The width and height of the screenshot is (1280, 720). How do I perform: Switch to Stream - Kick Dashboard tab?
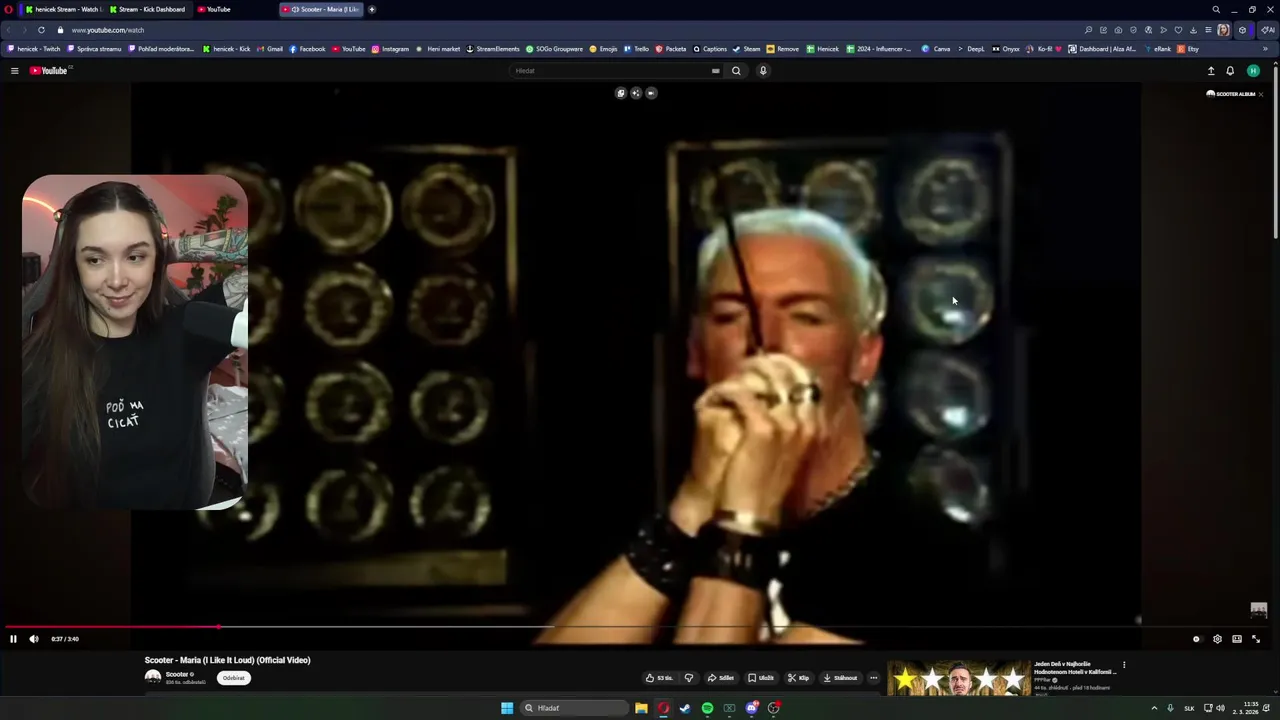(147, 9)
